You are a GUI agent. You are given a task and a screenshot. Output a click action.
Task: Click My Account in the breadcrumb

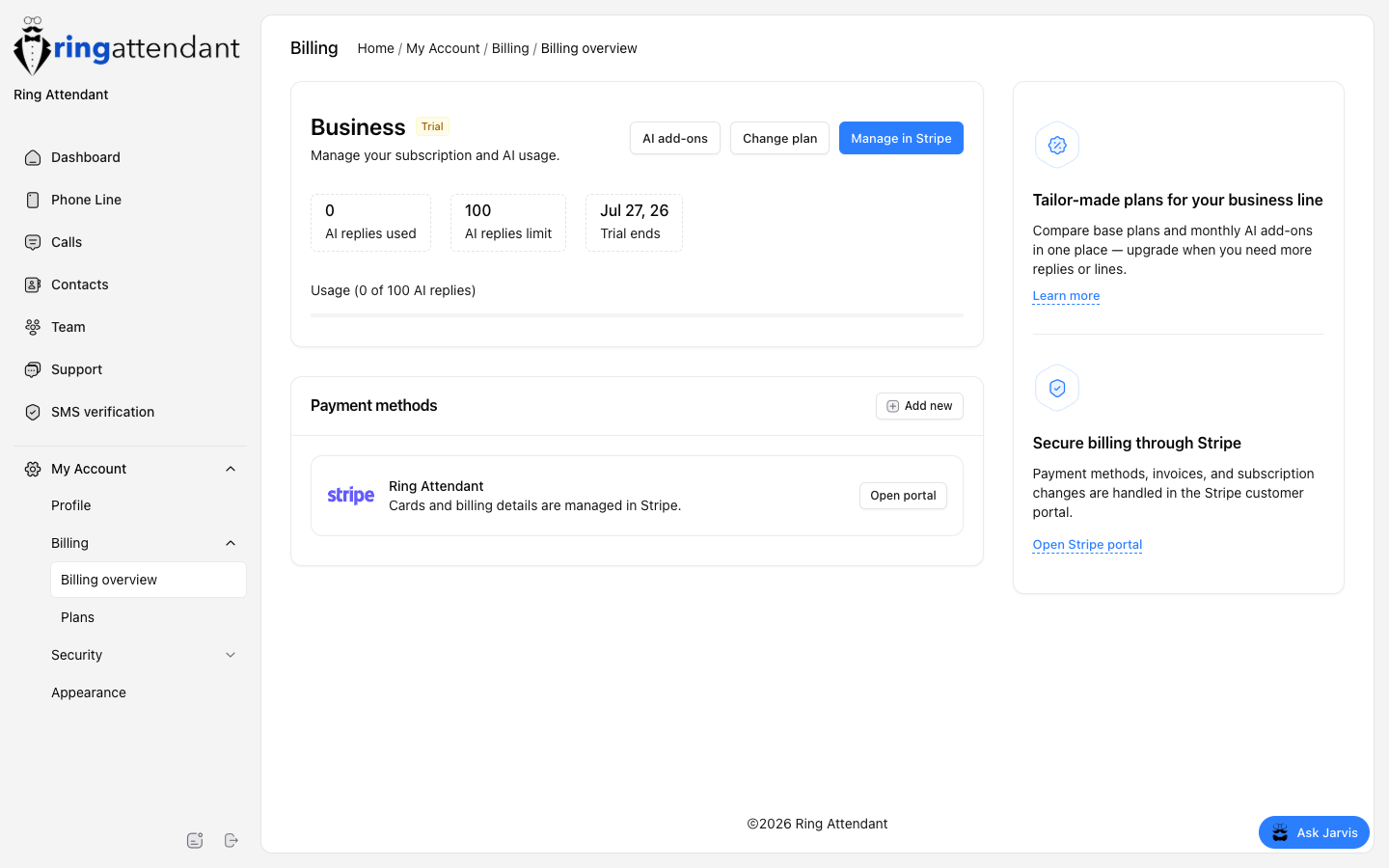coord(443,48)
